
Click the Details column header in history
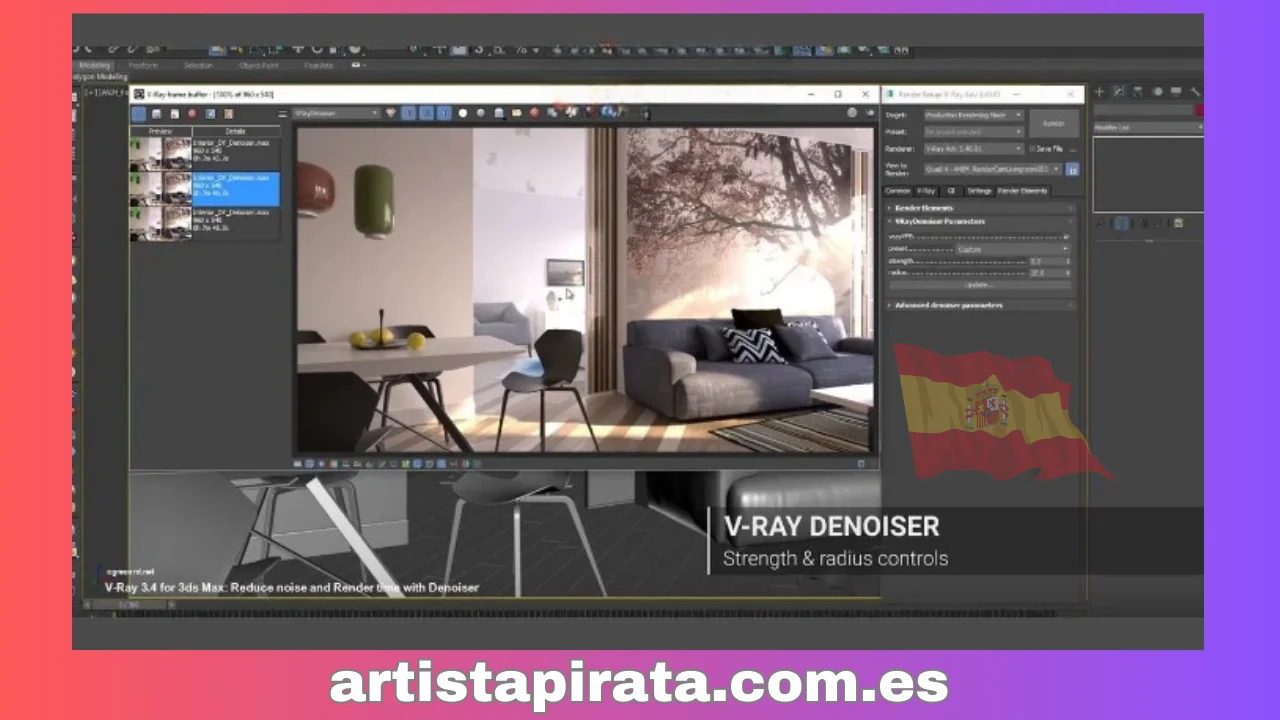point(236,131)
